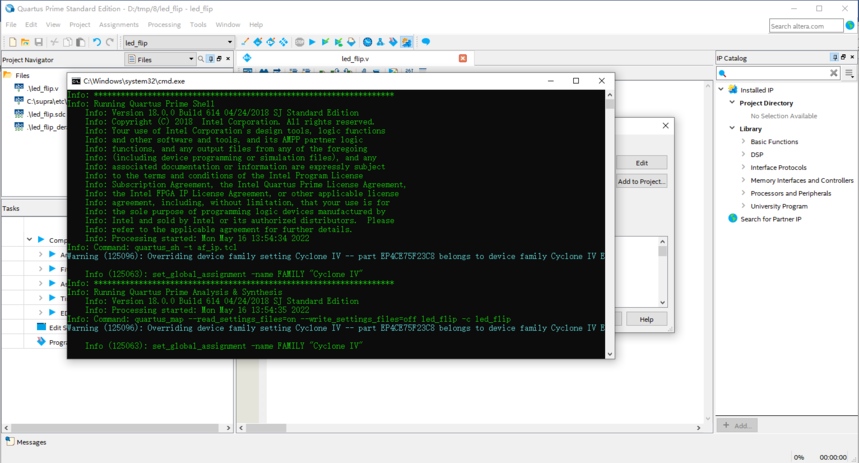
Task: Float the Project Navigator panel
Action: pyautogui.click(x=219, y=59)
